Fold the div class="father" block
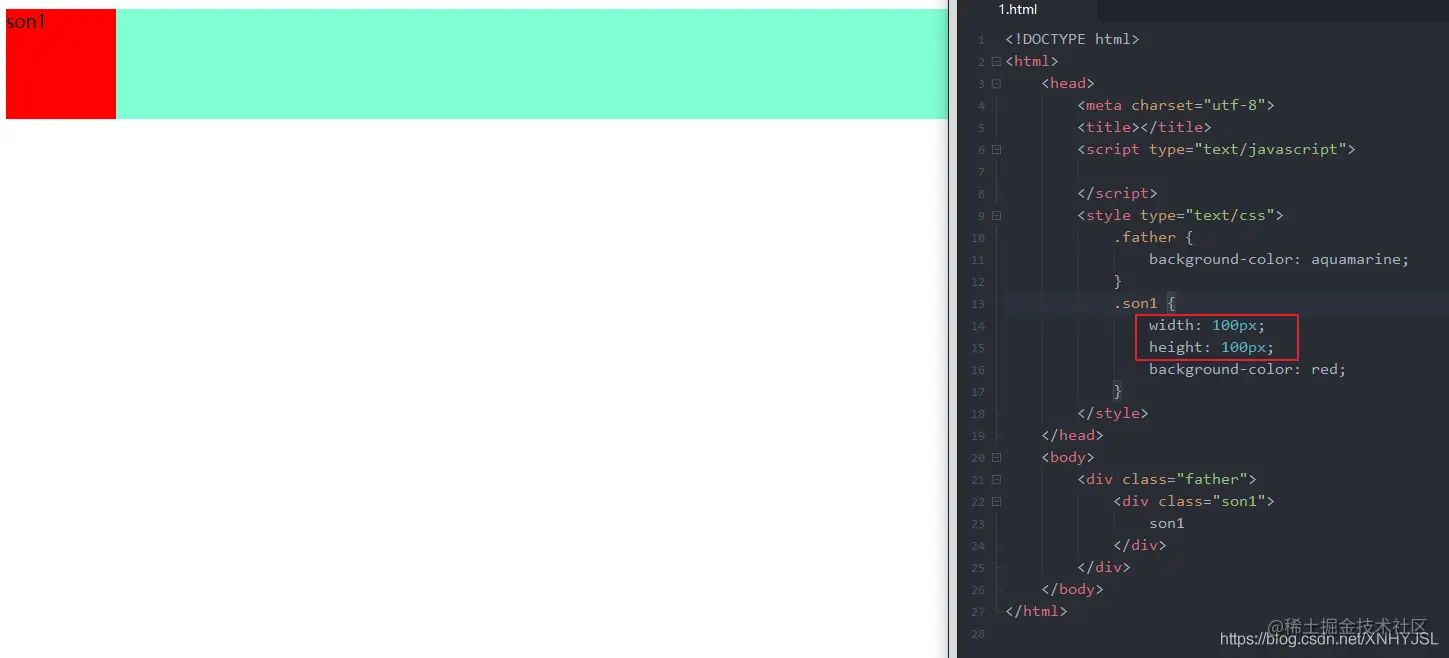 click(996, 480)
